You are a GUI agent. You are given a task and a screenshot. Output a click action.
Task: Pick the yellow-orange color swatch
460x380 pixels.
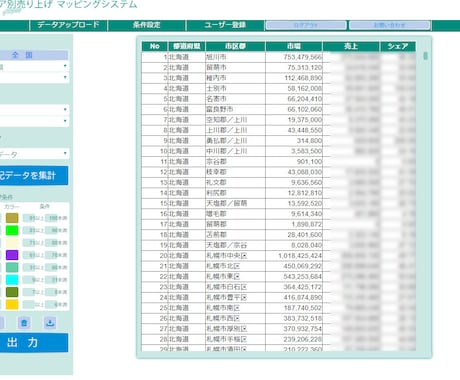12,304
